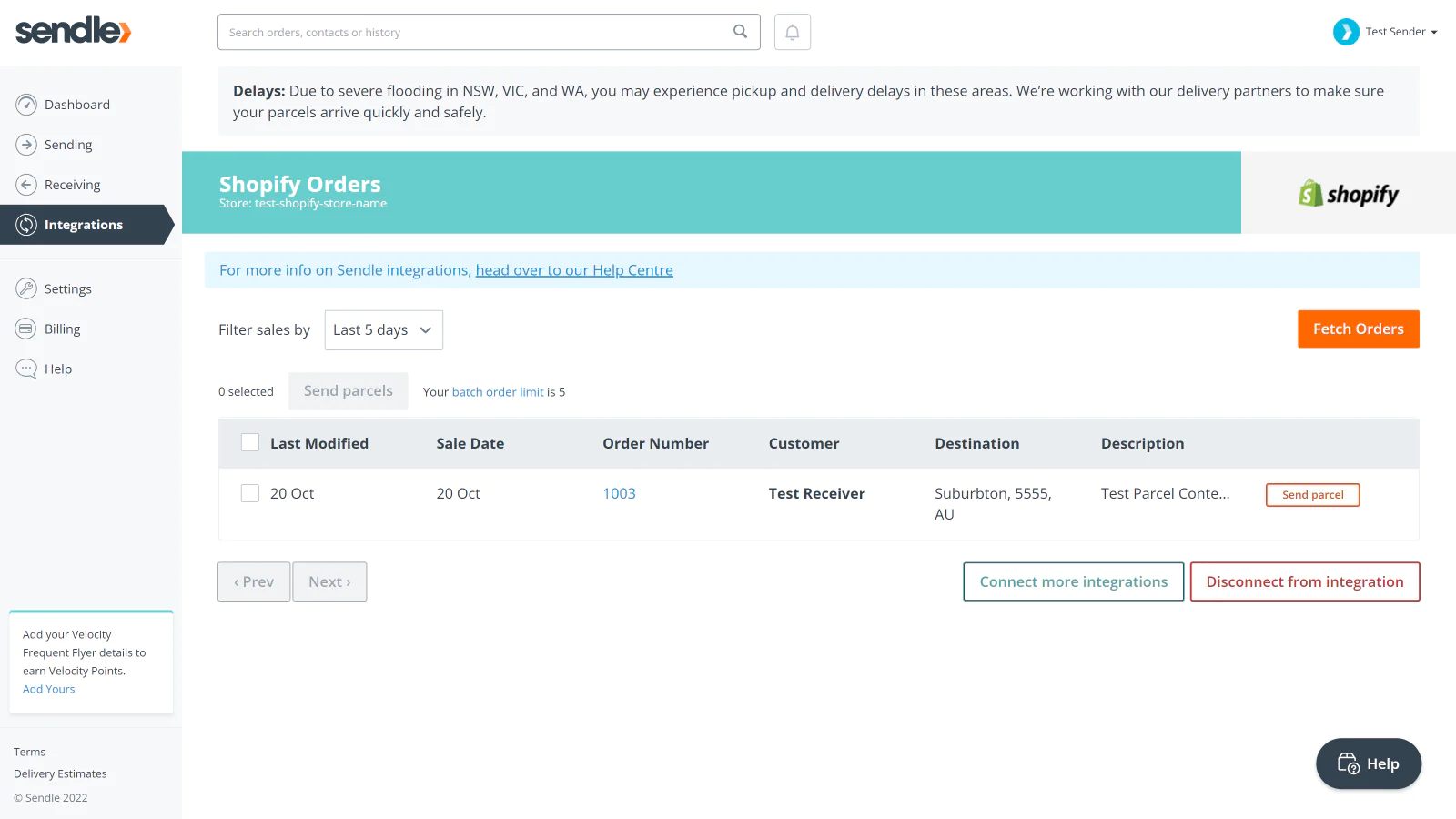Screen dimensions: 1456x819
Task: Open the batch order limit link
Action: (x=498, y=392)
